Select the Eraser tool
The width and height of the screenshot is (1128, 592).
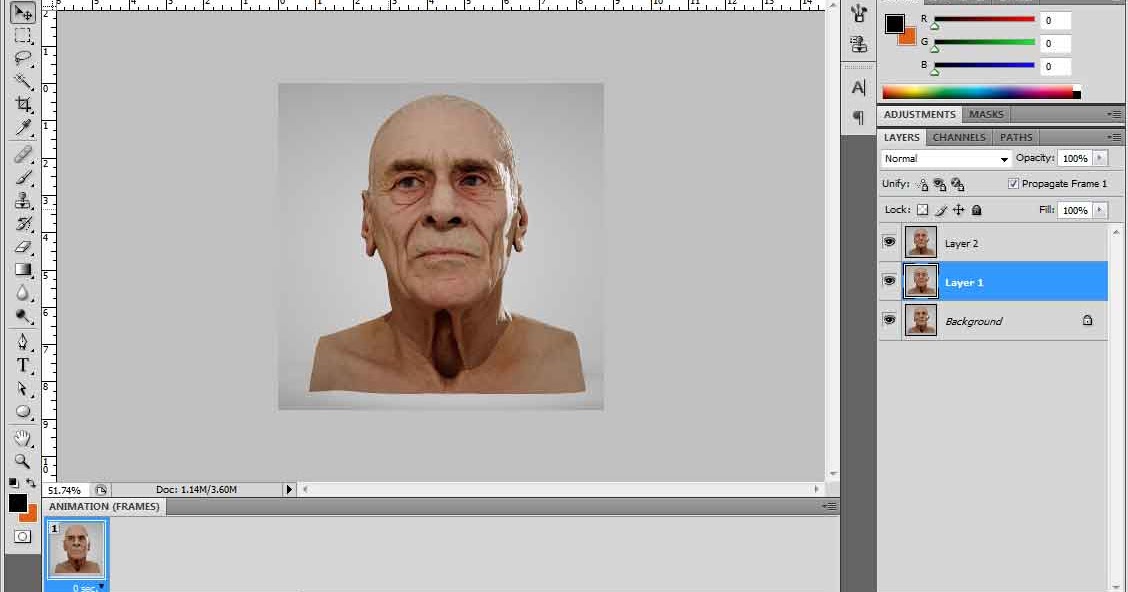23,246
